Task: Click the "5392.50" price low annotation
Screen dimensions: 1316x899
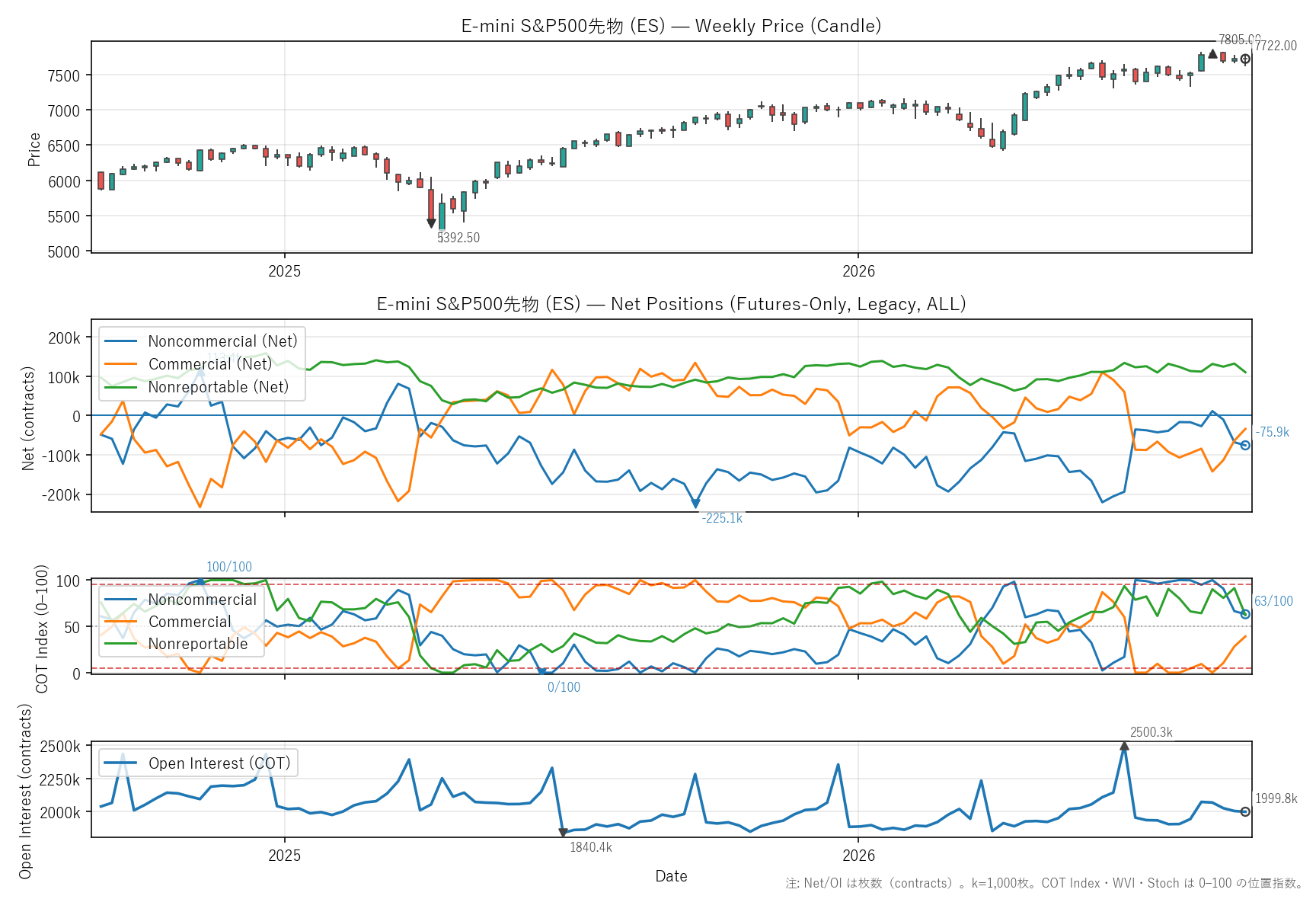Action: pyautogui.click(x=458, y=238)
